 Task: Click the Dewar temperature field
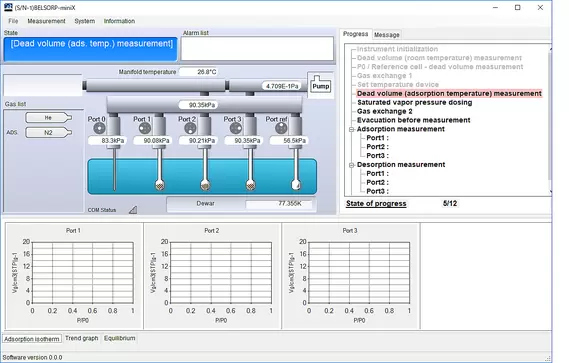278,204
